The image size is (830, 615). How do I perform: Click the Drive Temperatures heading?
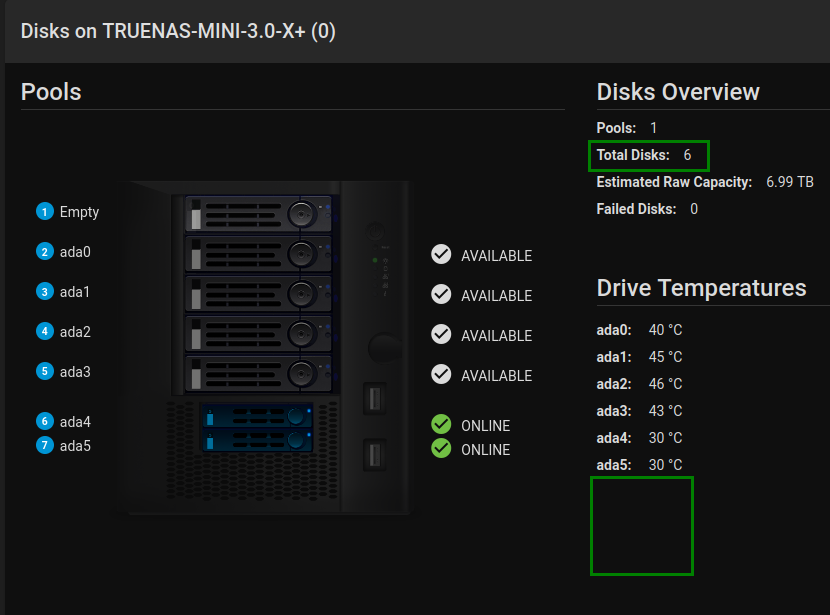pos(701,288)
